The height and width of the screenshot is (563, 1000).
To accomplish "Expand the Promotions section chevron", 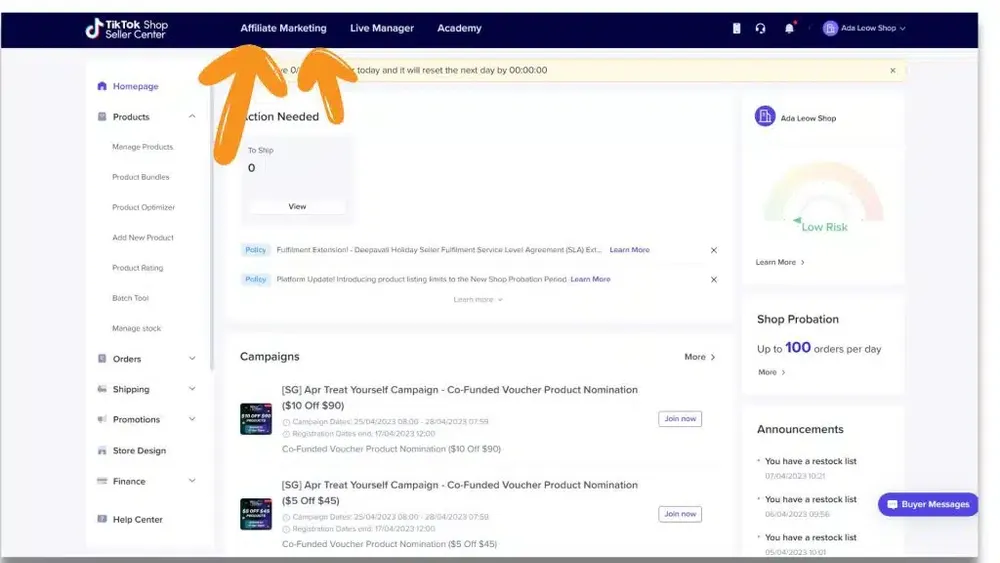I will 192,420.
